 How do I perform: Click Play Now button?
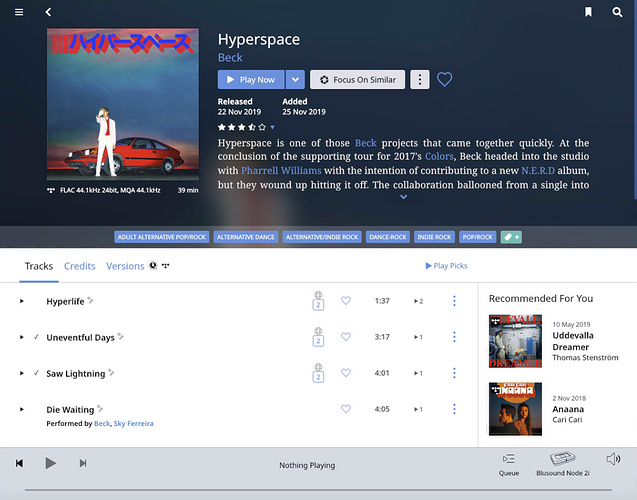251,80
